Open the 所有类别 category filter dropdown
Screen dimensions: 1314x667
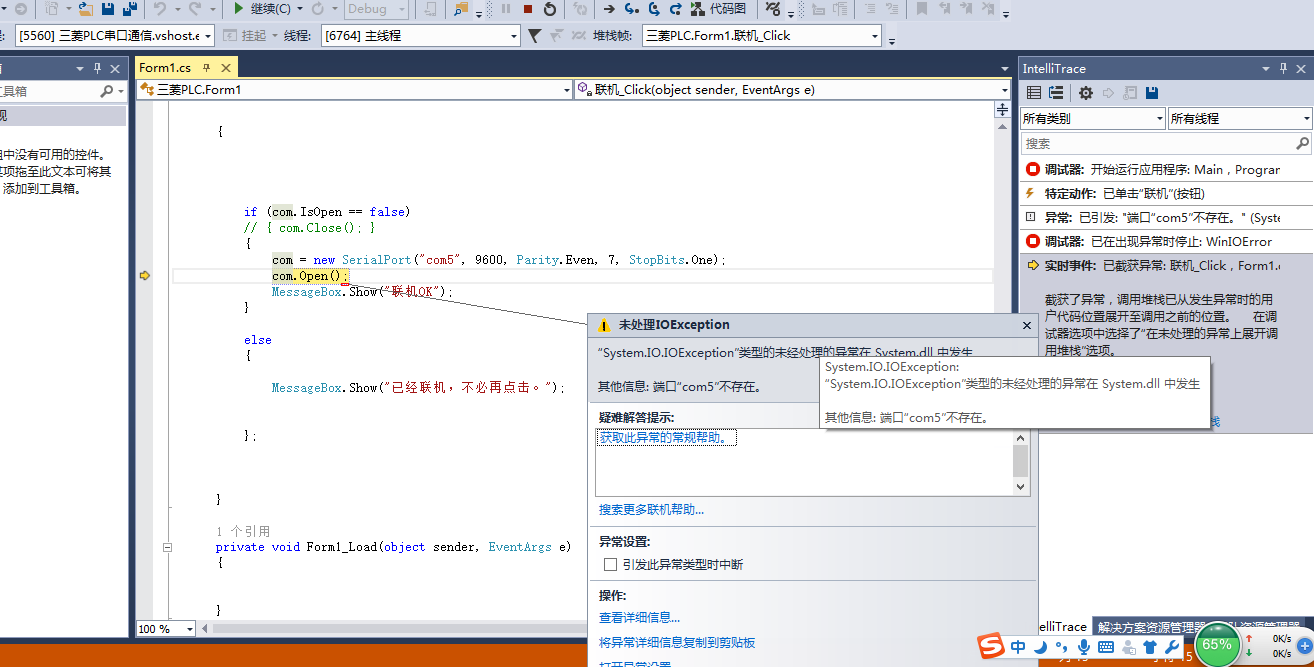(x=1093, y=118)
